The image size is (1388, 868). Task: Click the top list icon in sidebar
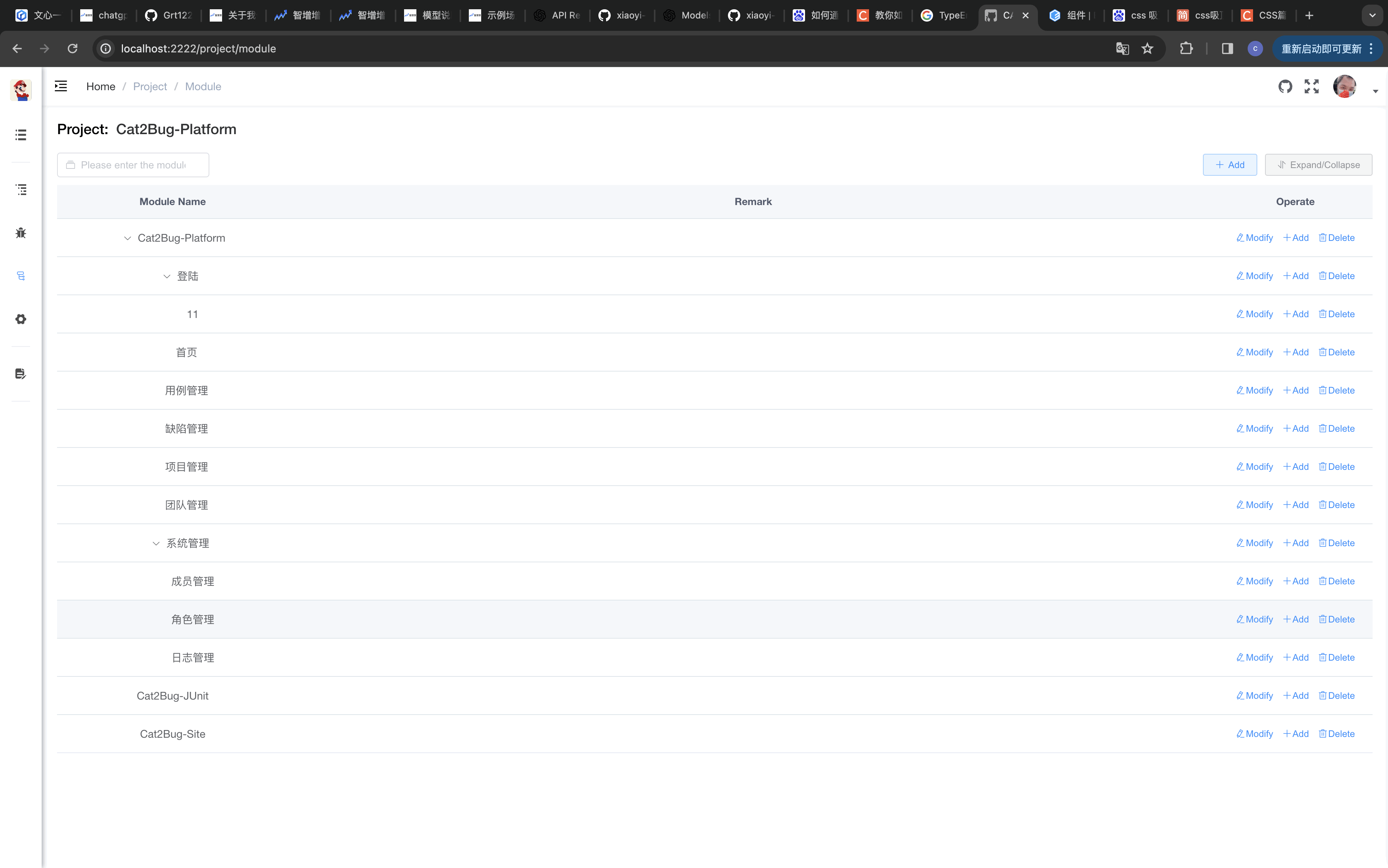pos(21,135)
